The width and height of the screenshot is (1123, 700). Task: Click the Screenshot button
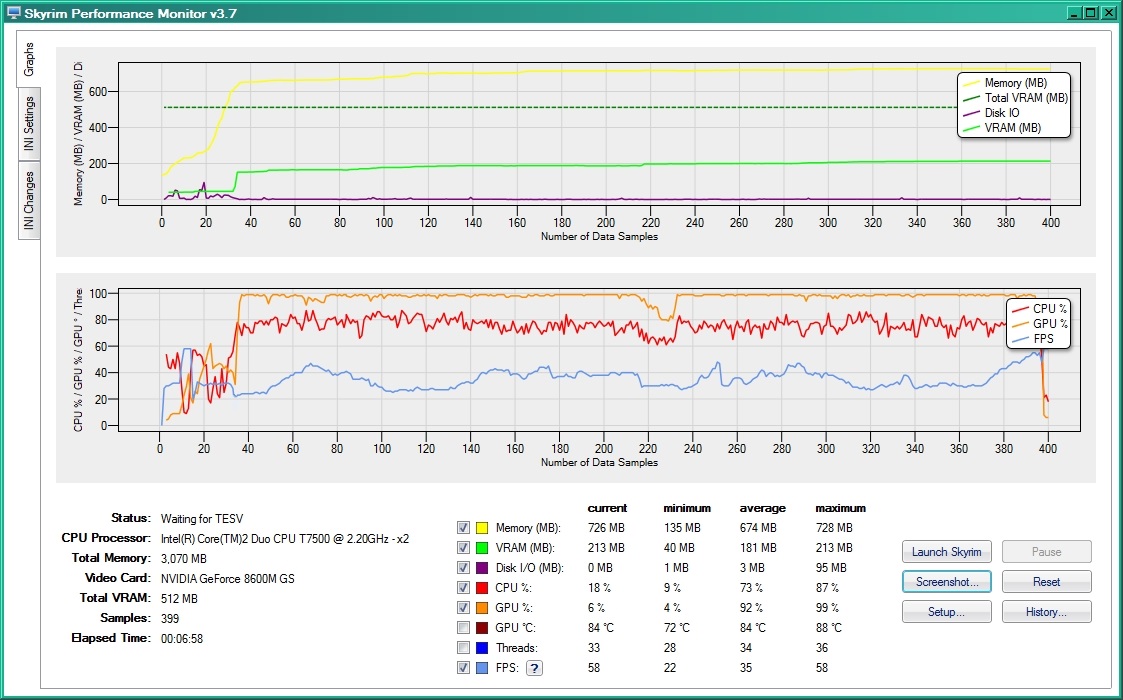946,581
